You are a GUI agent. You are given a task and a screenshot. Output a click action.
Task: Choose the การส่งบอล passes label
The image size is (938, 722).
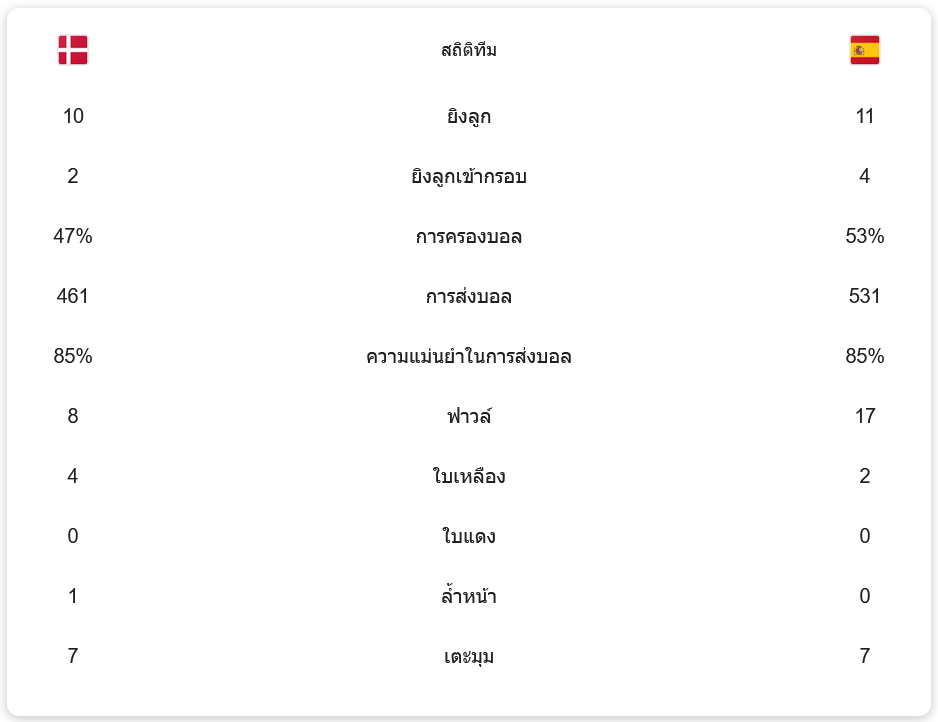(469, 297)
